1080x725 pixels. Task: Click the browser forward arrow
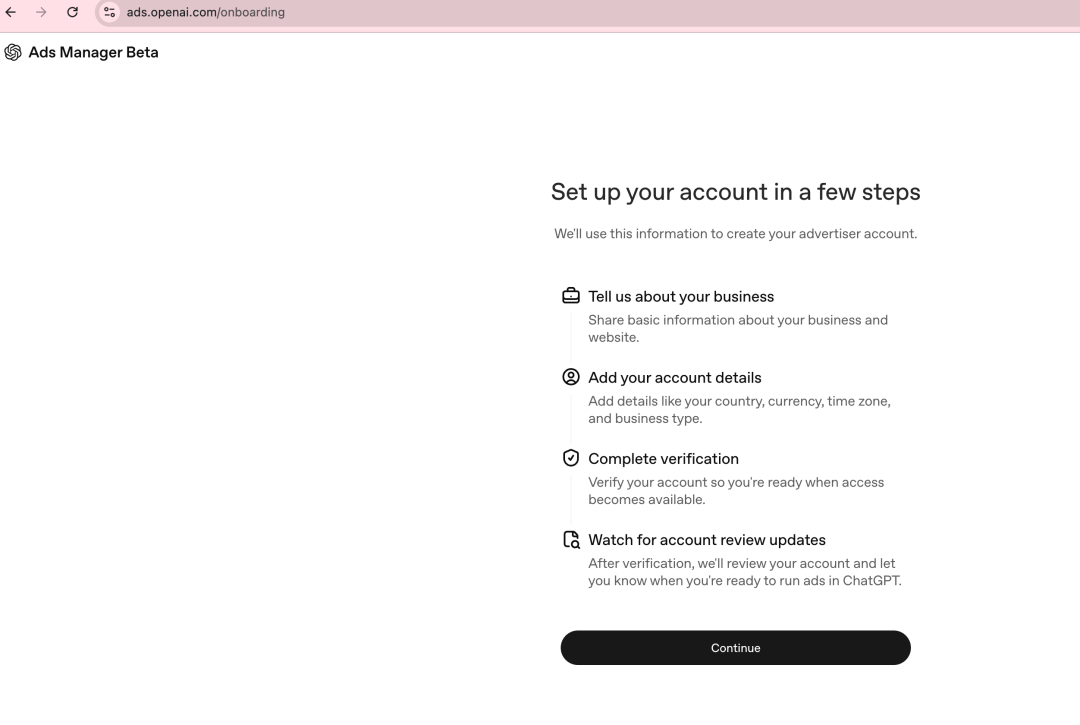coord(41,12)
